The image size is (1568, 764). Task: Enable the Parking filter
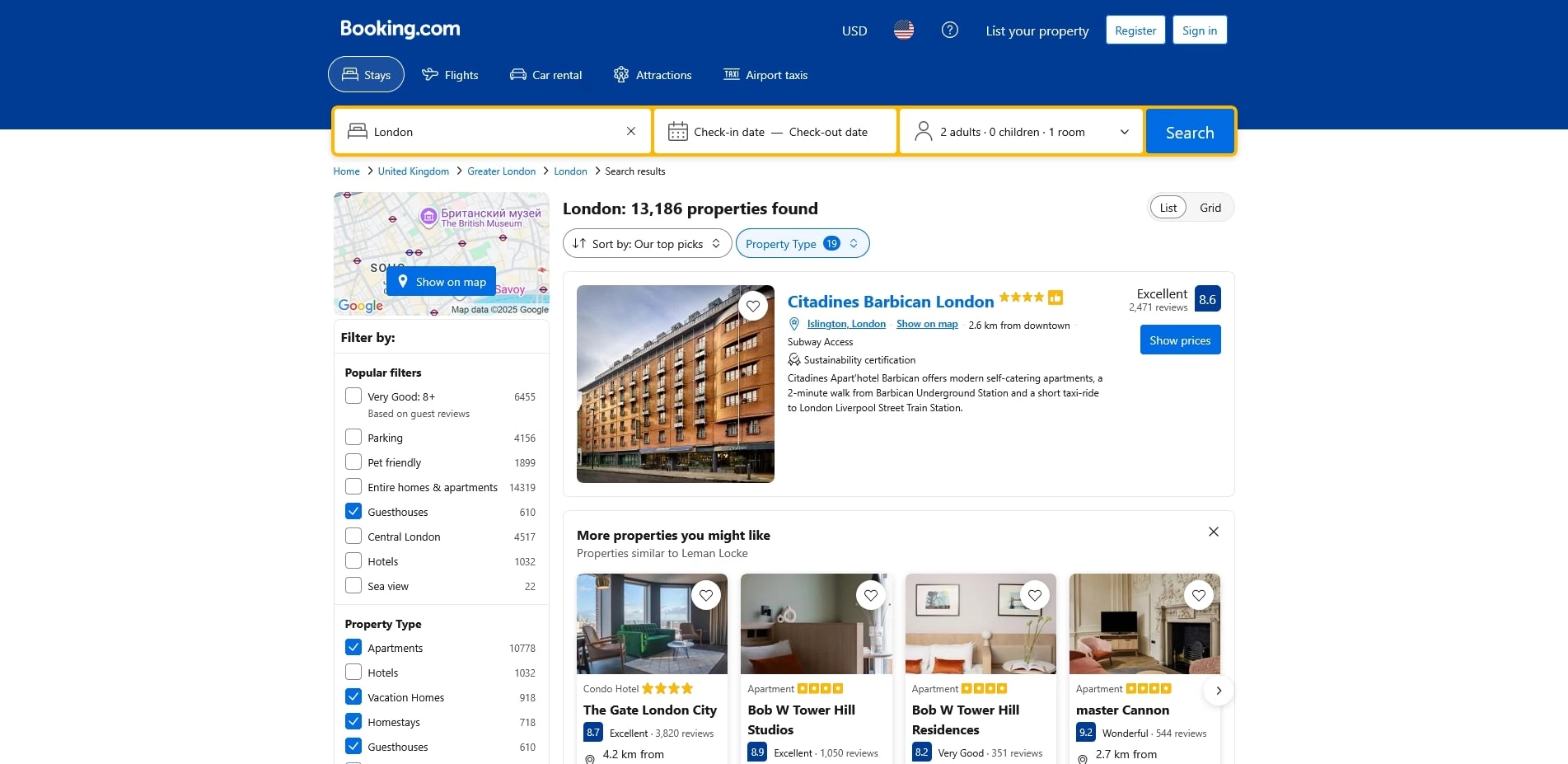(x=353, y=437)
